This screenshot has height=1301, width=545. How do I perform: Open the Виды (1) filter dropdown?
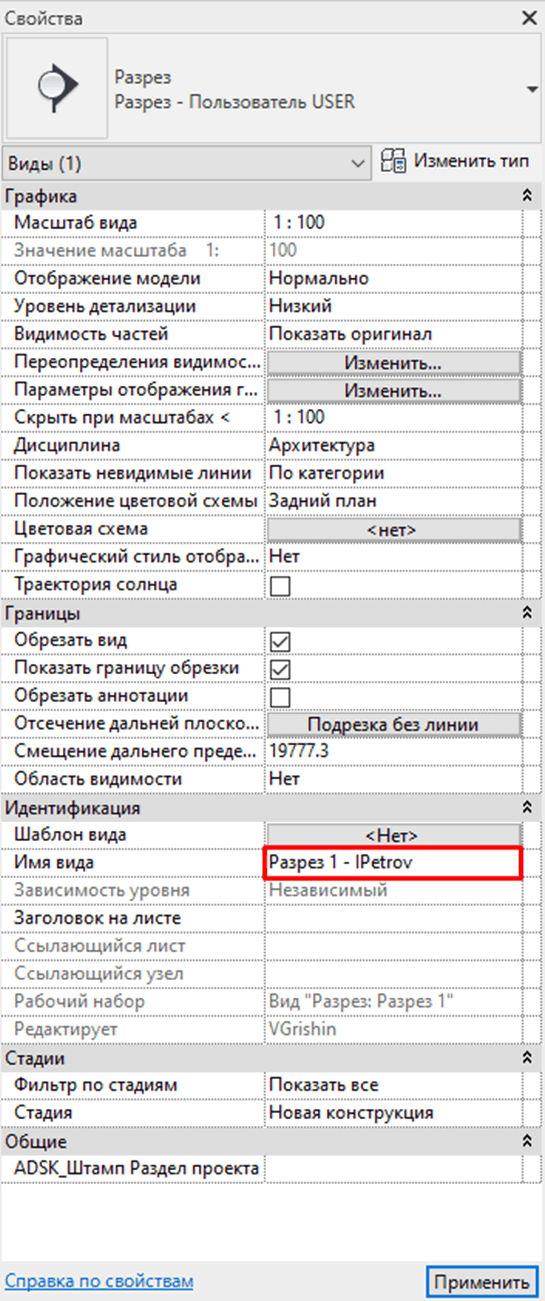(187, 162)
